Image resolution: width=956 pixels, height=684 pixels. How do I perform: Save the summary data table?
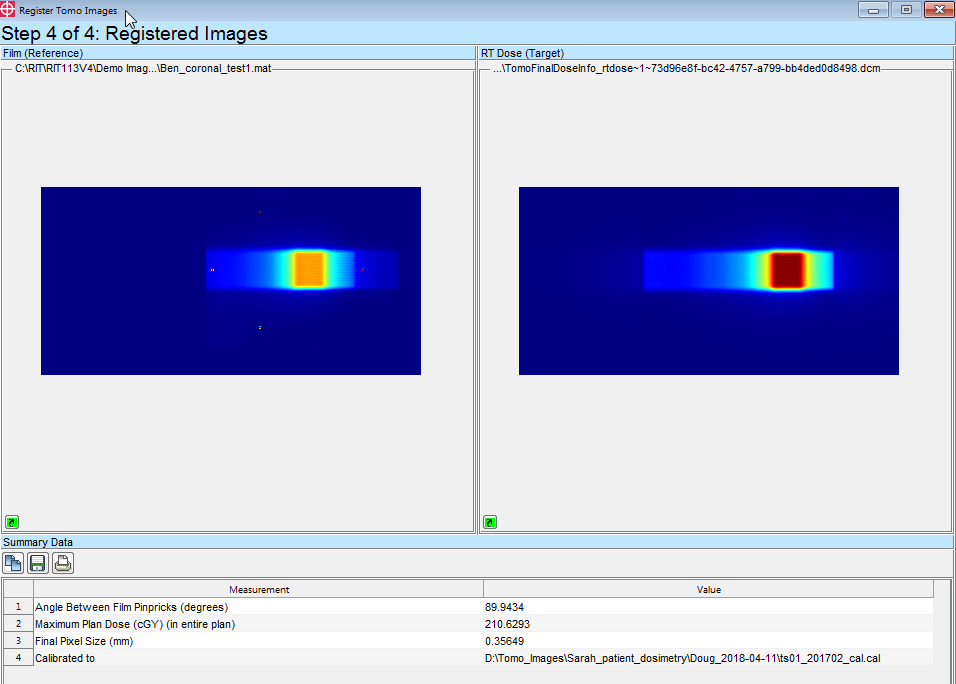pyautogui.click(x=38, y=563)
